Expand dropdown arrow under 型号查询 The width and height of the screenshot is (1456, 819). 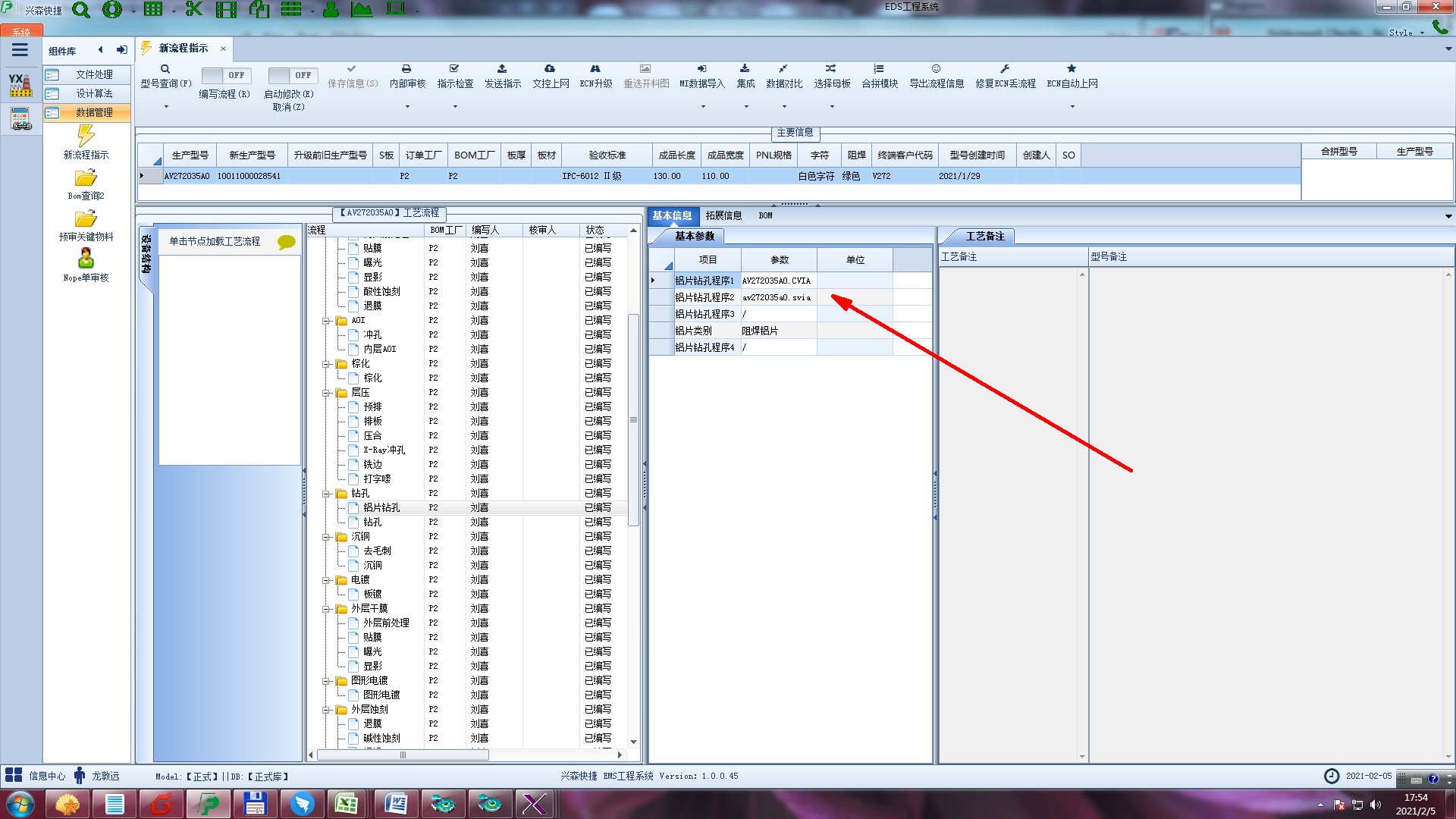point(166,107)
